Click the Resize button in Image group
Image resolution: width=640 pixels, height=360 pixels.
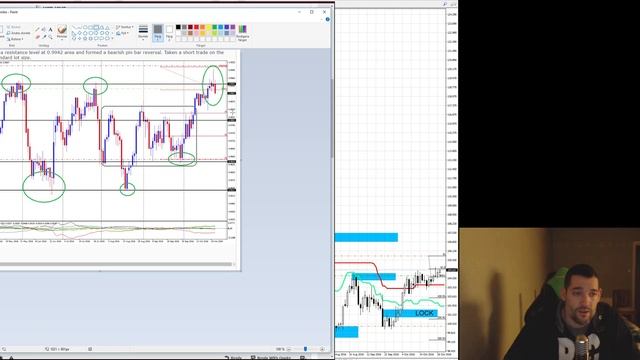tap(18, 33)
